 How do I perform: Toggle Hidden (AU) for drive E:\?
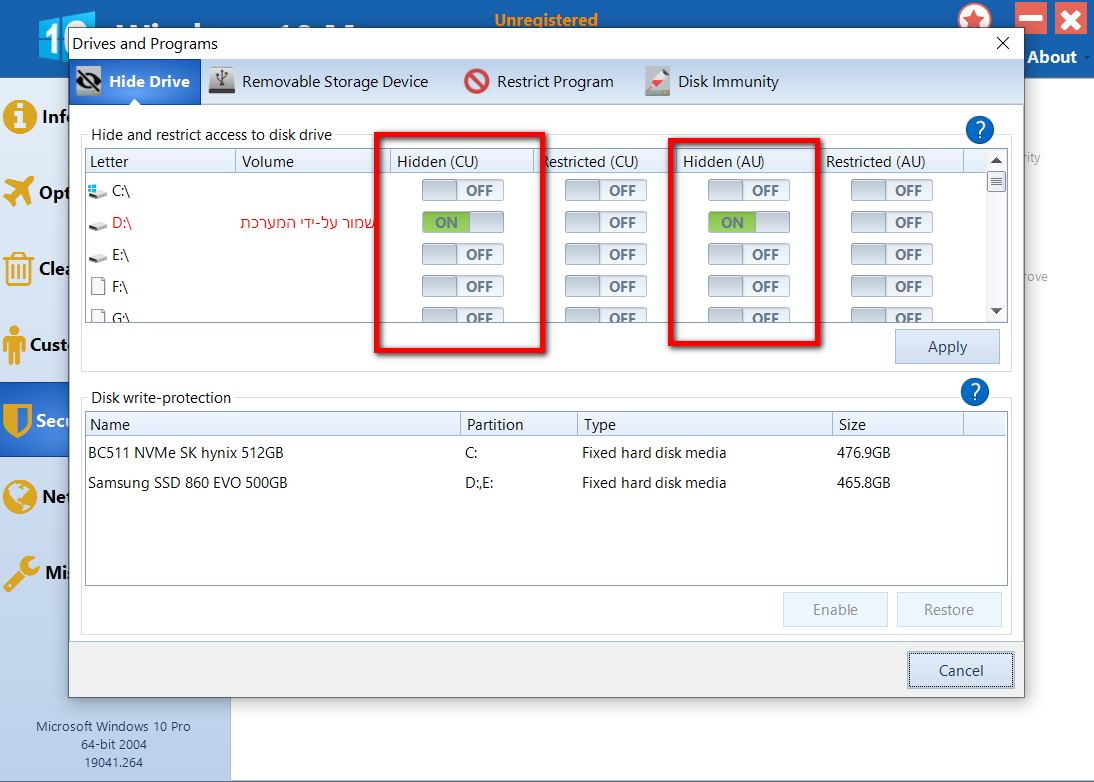click(x=749, y=255)
